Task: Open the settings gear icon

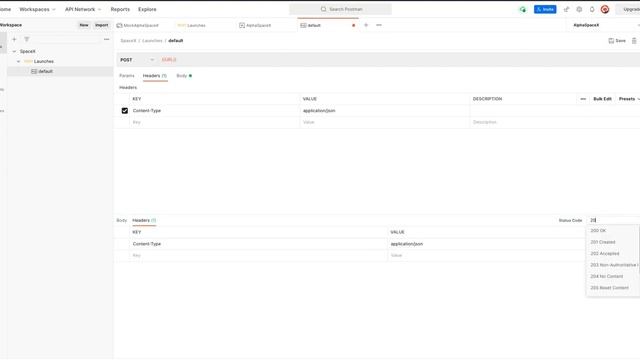Action: pyautogui.click(x=579, y=9)
